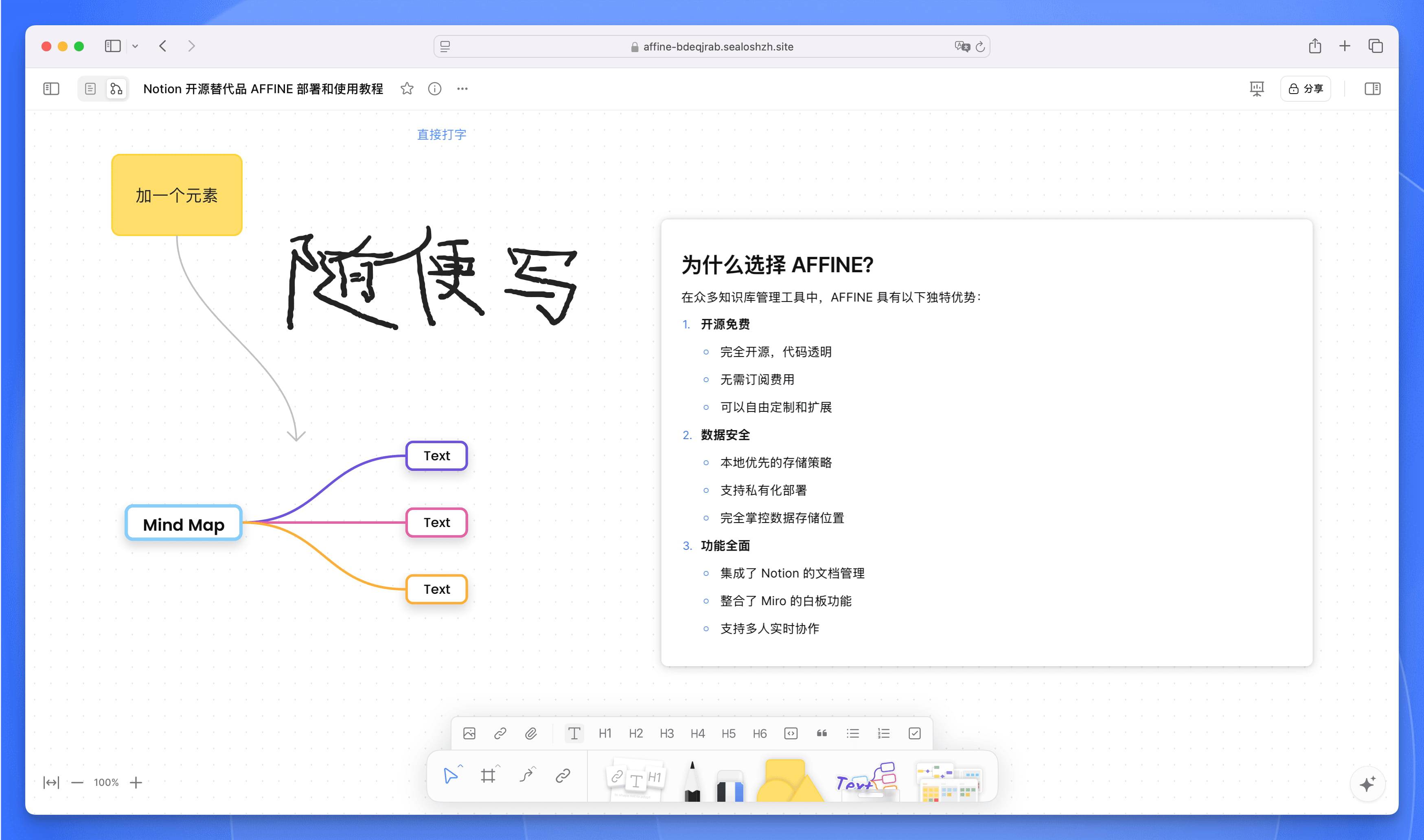Switch to edgeless whiteboard mode
1424x840 pixels.
[116, 89]
